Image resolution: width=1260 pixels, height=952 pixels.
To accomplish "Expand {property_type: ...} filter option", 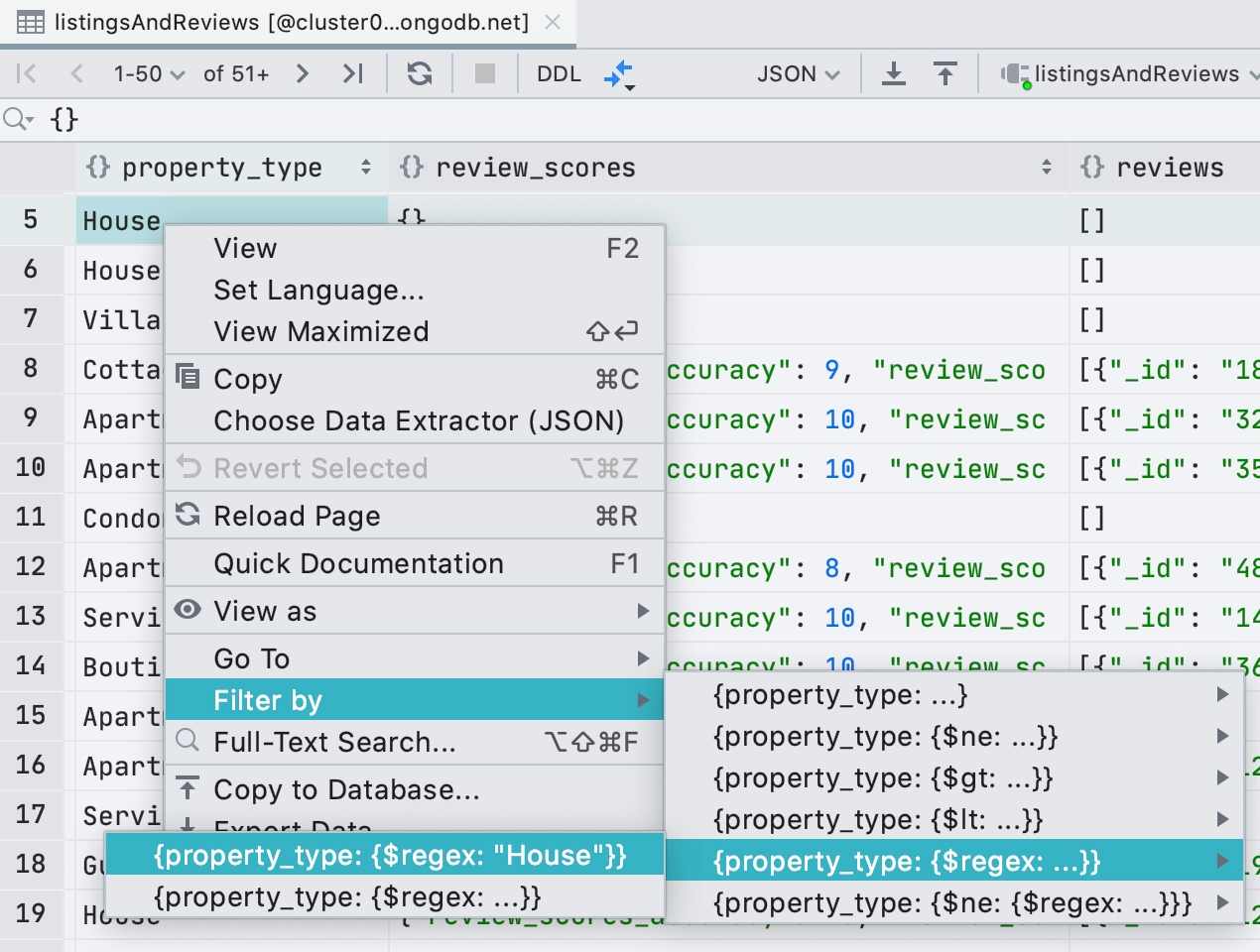I will [x=954, y=695].
